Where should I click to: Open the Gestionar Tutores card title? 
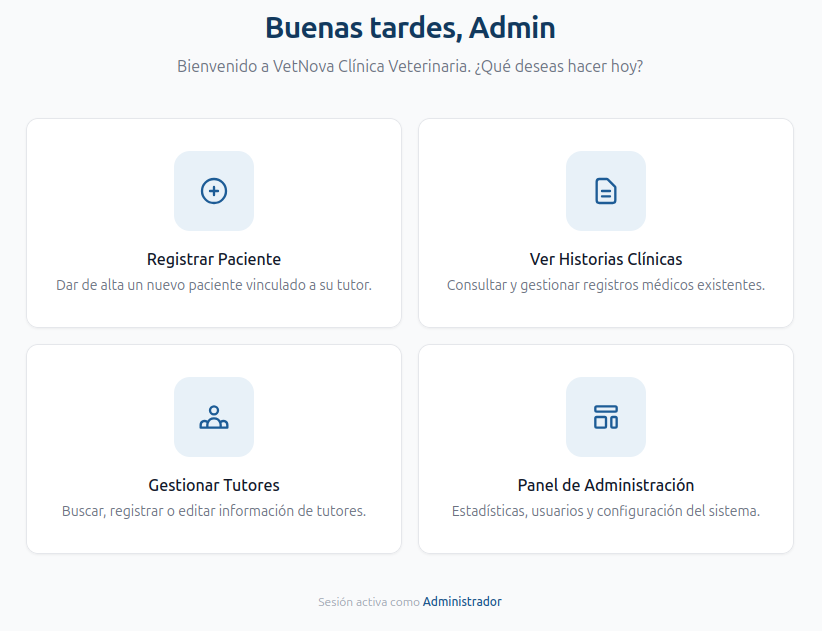[x=214, y=485]
